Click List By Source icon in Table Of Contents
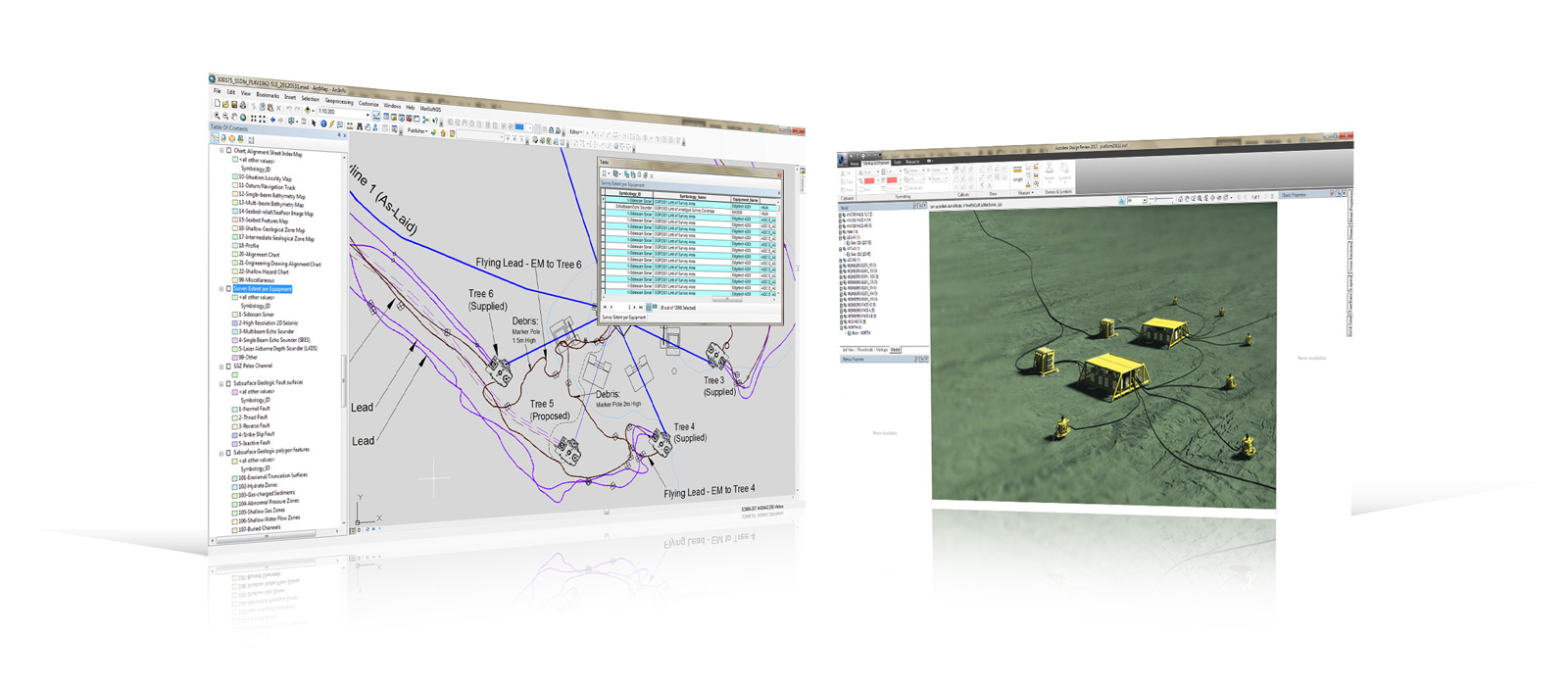Screen dimensions: 1568x686 223,138
